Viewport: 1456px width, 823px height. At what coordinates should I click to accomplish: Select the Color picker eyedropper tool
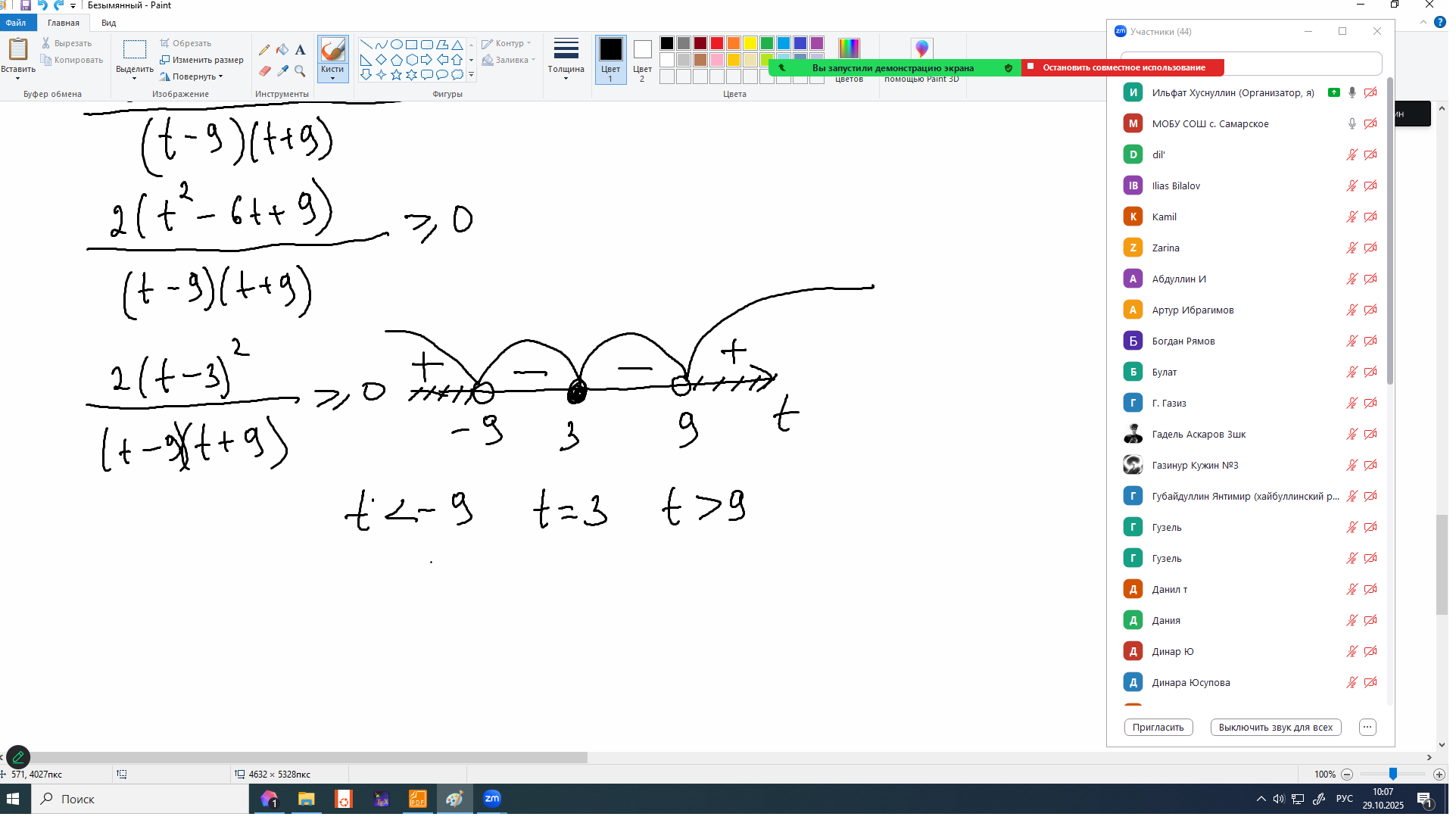tap(282, 71)
